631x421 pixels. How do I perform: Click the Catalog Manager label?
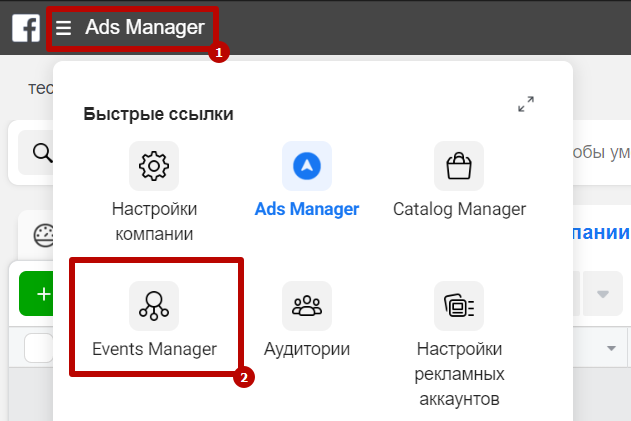pyautogui.click(x=459, y=209)
